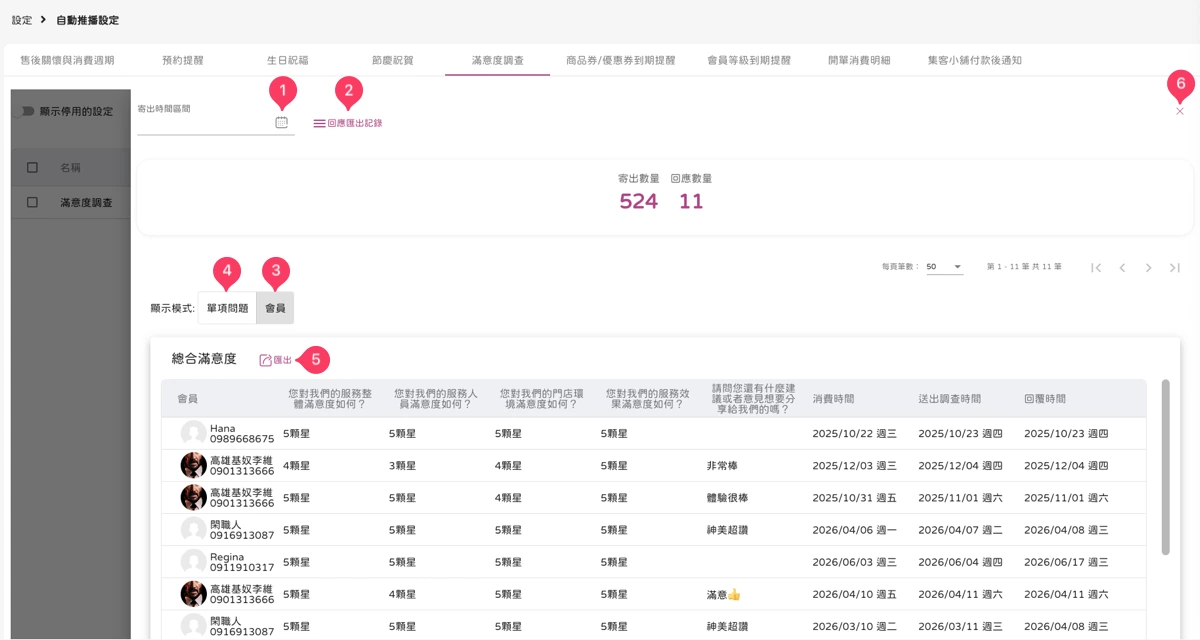Check the box for the 滿意度調查 row
This screenshot has width=1200, height=640.
click(x=32, y=202)
